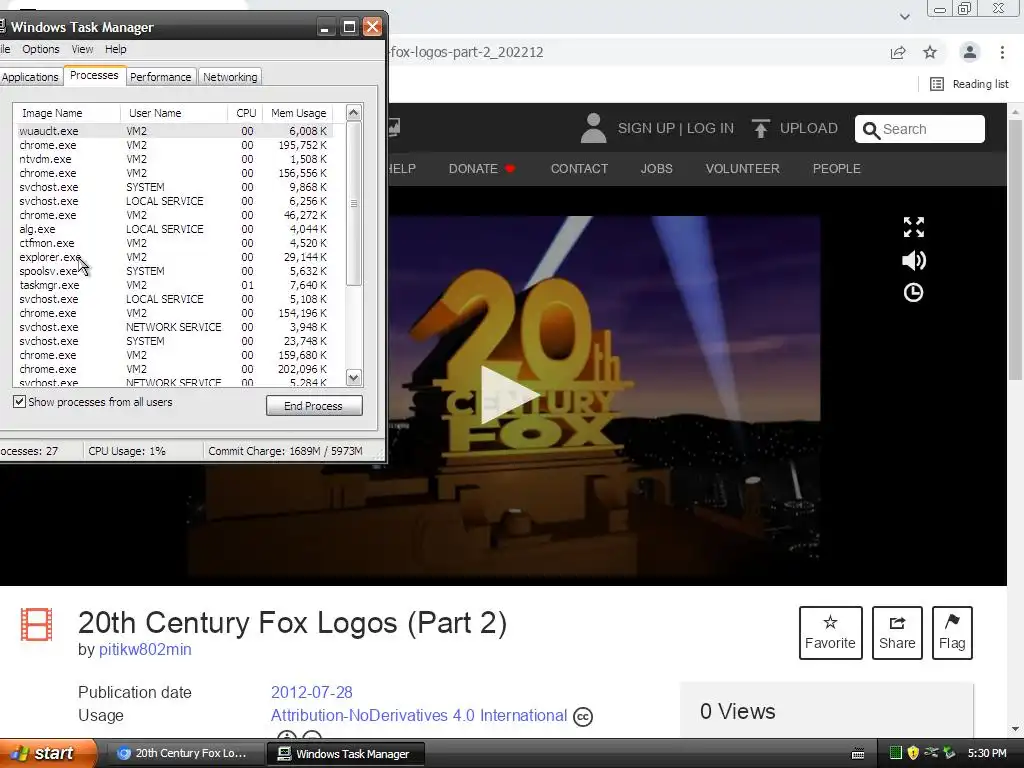Screen dimensions: 1024x768
Task: Open Chrome three-dot menu
Action: 1002,52
